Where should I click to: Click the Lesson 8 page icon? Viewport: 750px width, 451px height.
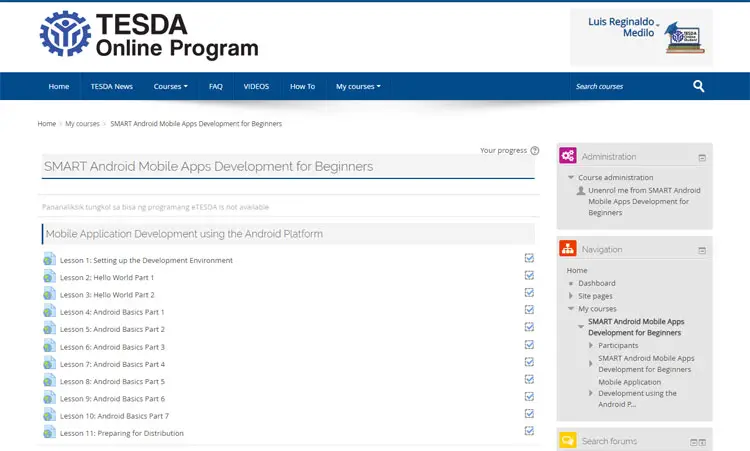click(49, 380)
